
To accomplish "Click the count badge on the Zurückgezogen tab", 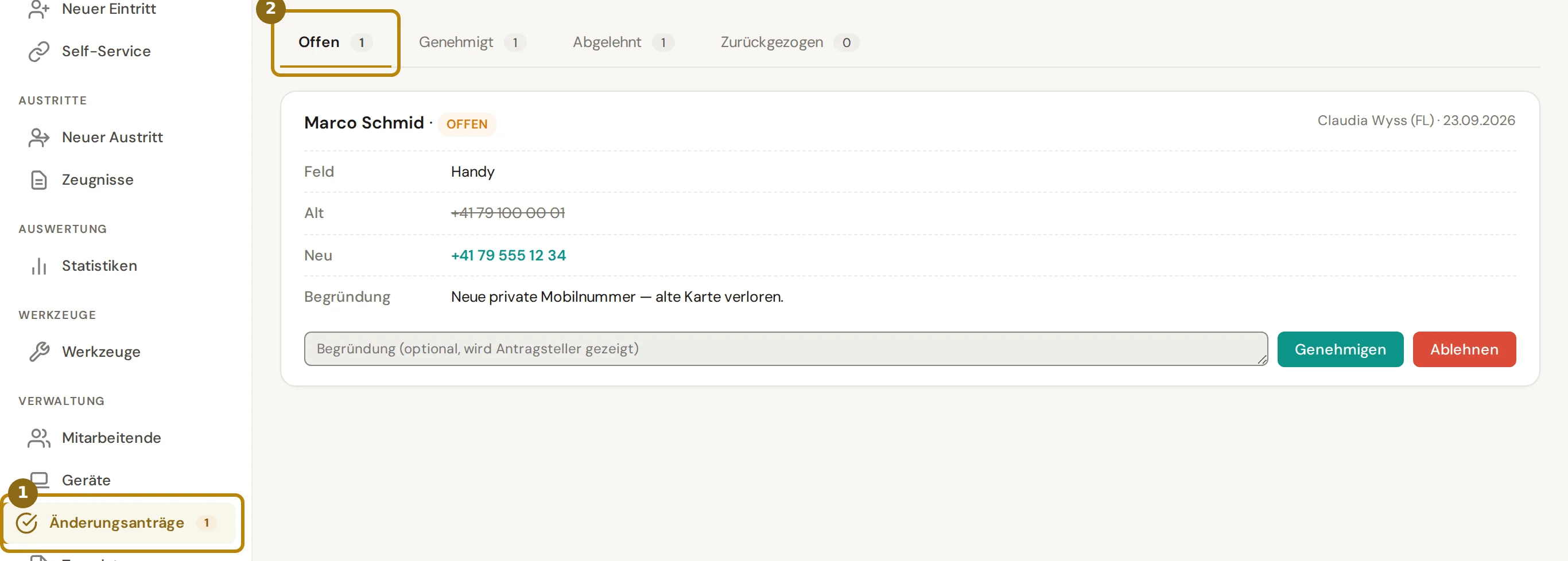I will coord(846,42).
